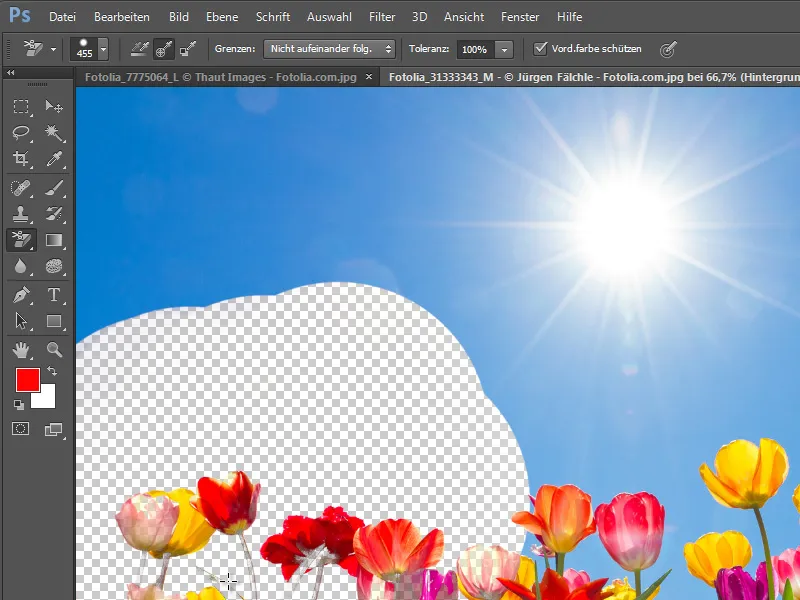Viewport: 800px width, 600px height.
Task: Toggle the 'Vord.farbe schützen' checkbox
Action: (x=541, y=48)
